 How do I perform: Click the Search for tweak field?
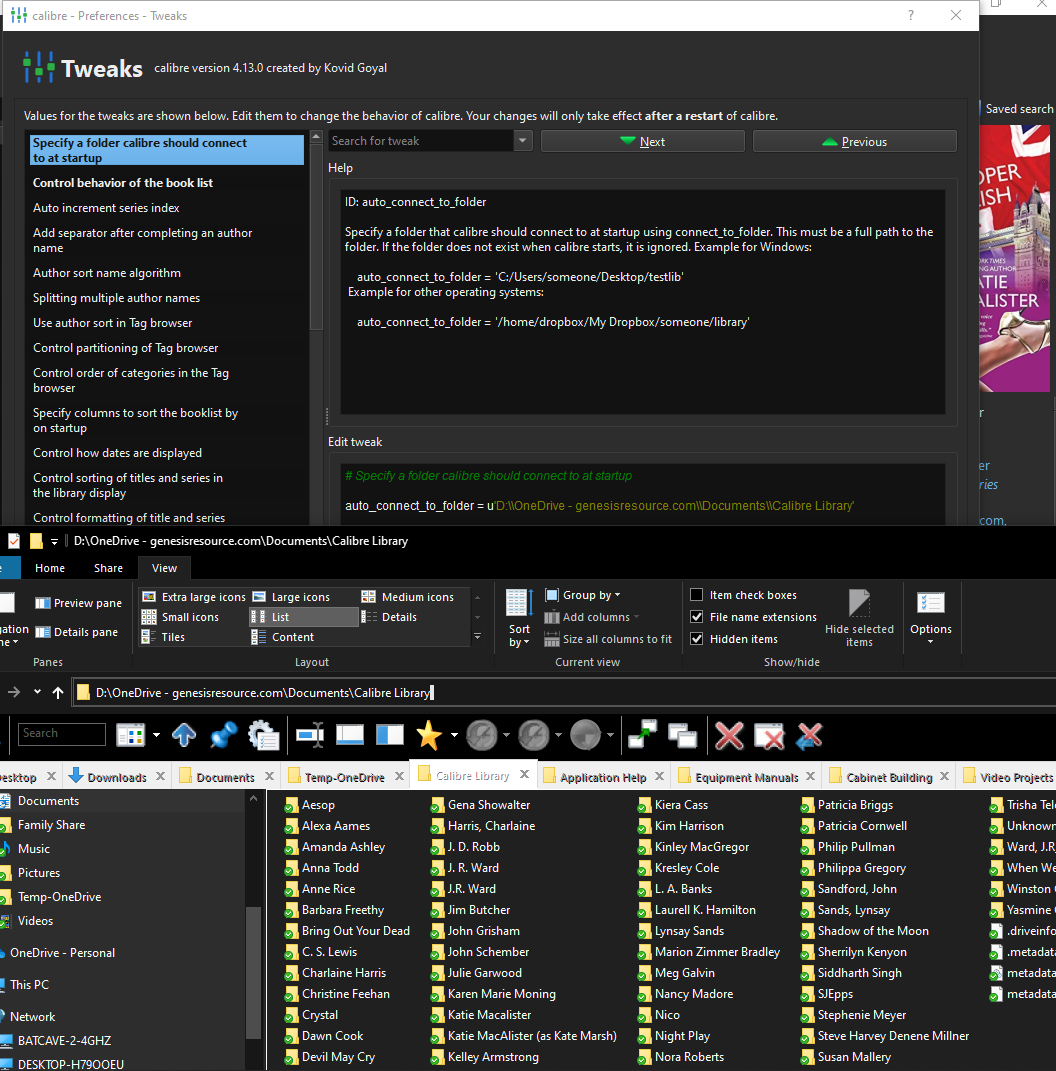(421, 141)
